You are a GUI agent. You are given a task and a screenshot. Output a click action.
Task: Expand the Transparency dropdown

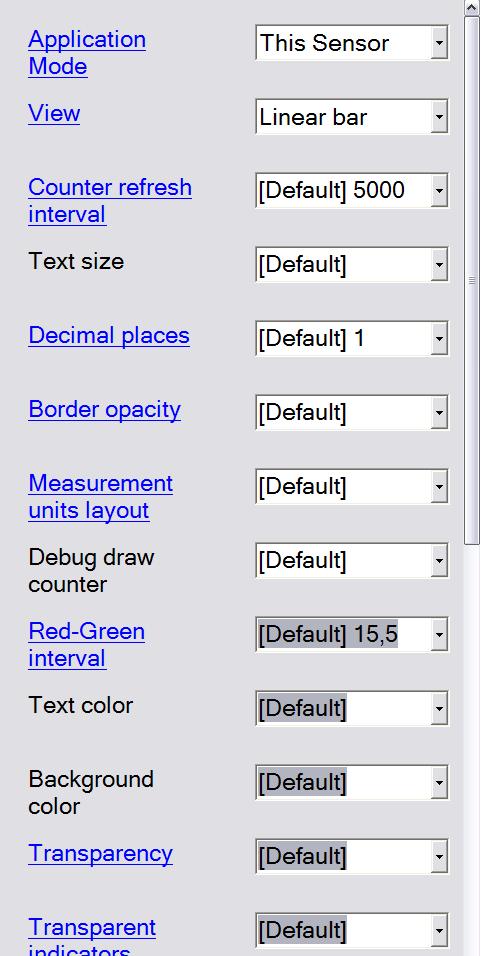point(352,856)
